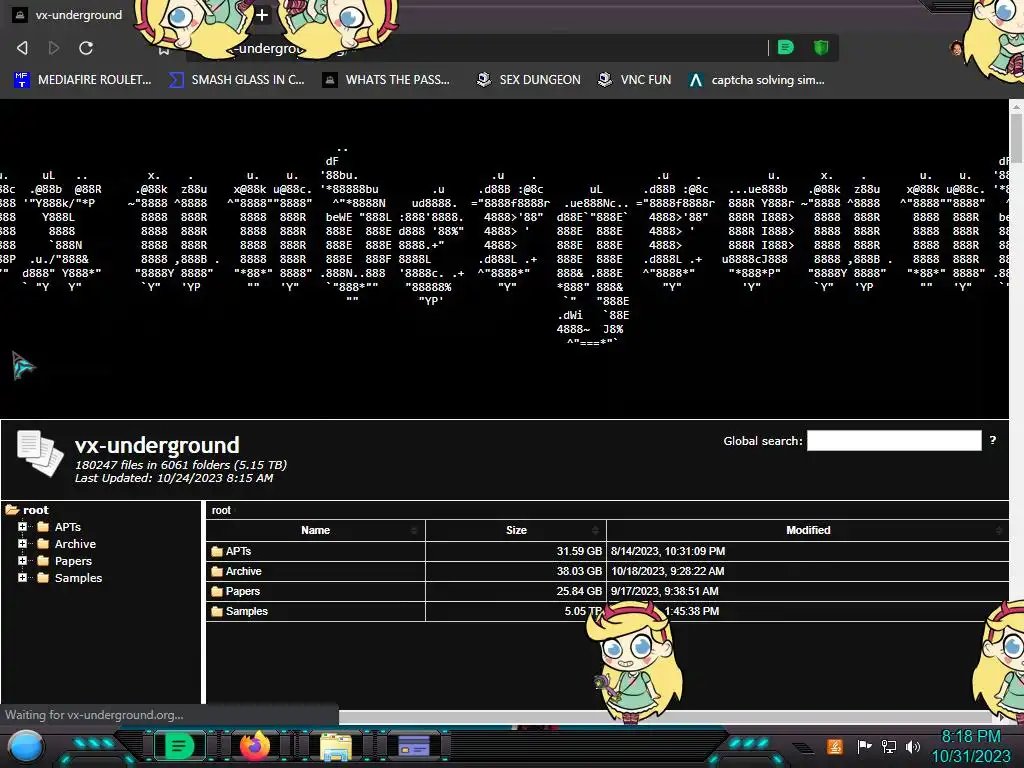Screen dimensions: 1024x768
Task: Expand the Papers tree node
Action: coord(22,560)
